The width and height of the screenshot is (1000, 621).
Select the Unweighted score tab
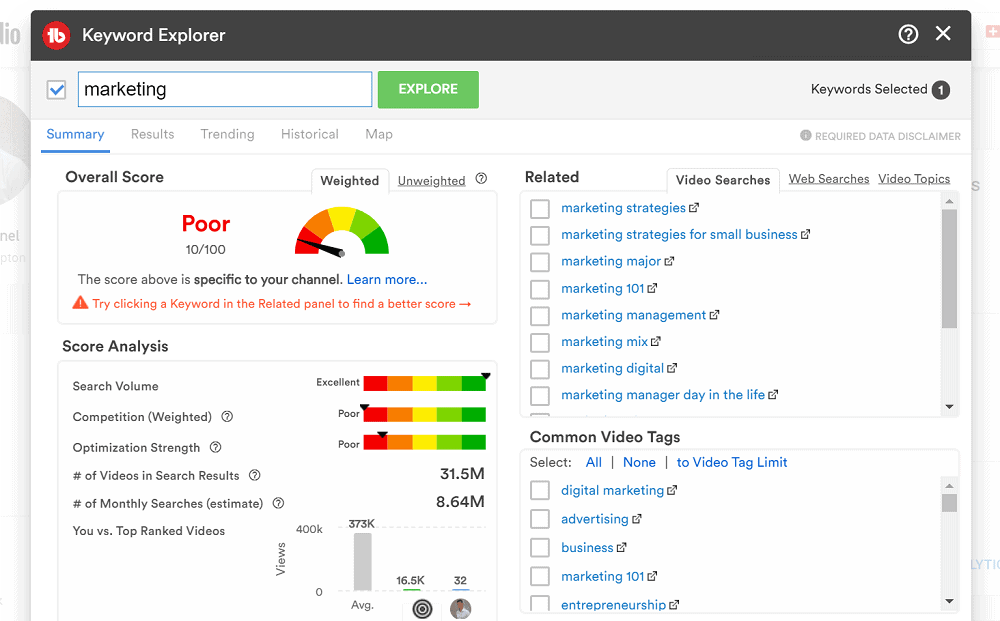click(x=431, y=180)
